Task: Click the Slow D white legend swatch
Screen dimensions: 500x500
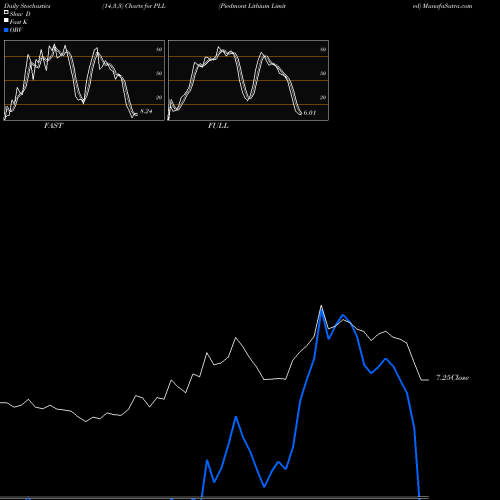Action: tap(6, 13)
